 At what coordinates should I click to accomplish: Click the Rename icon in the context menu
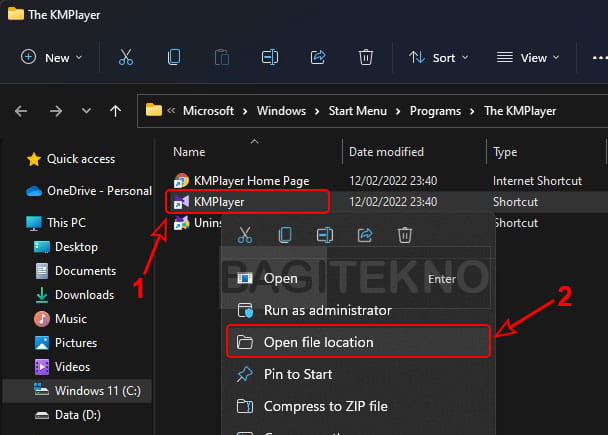pos(325,235)
